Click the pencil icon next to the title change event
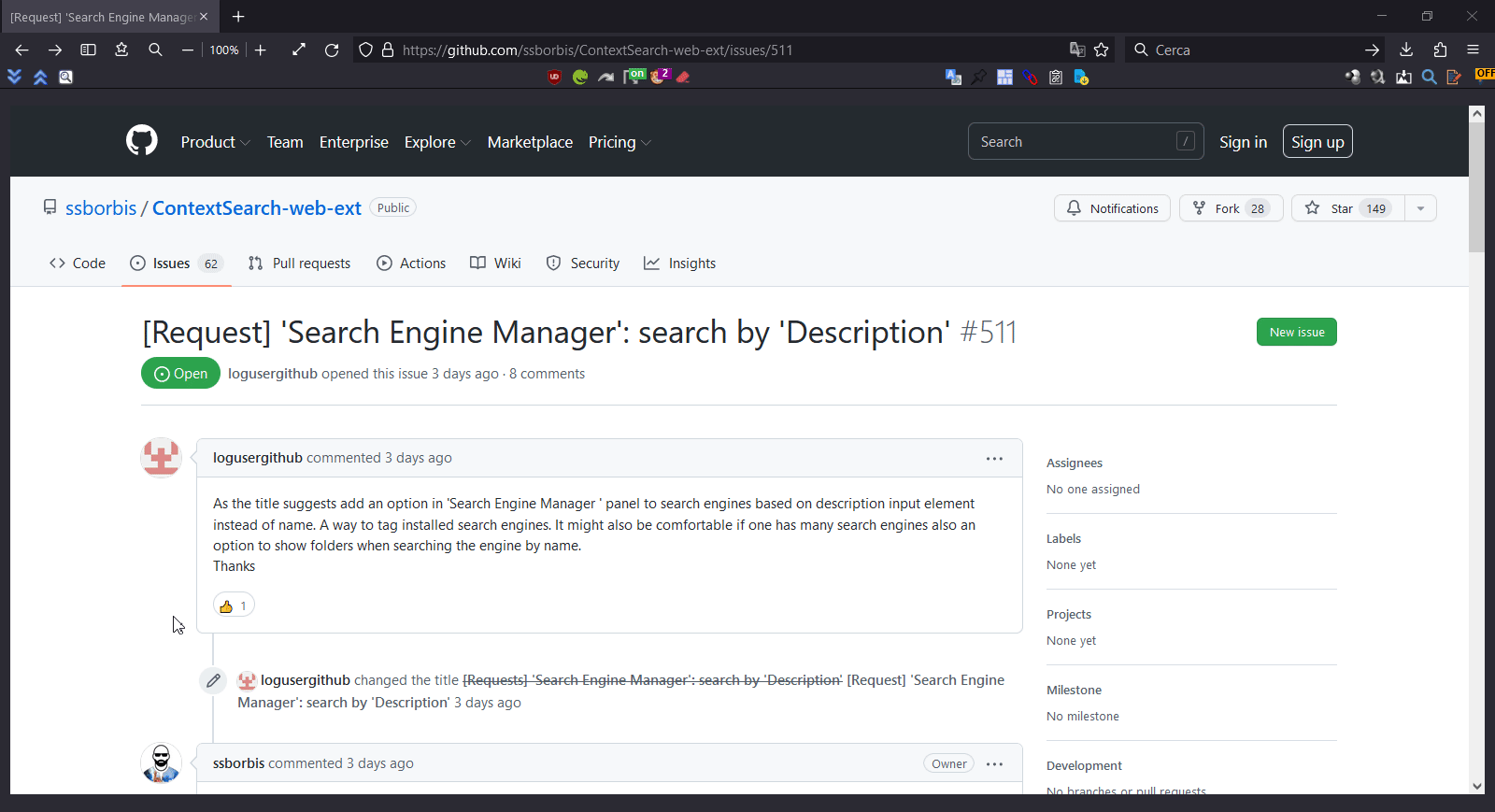1495x812 pixels. [x=213, y=680]
